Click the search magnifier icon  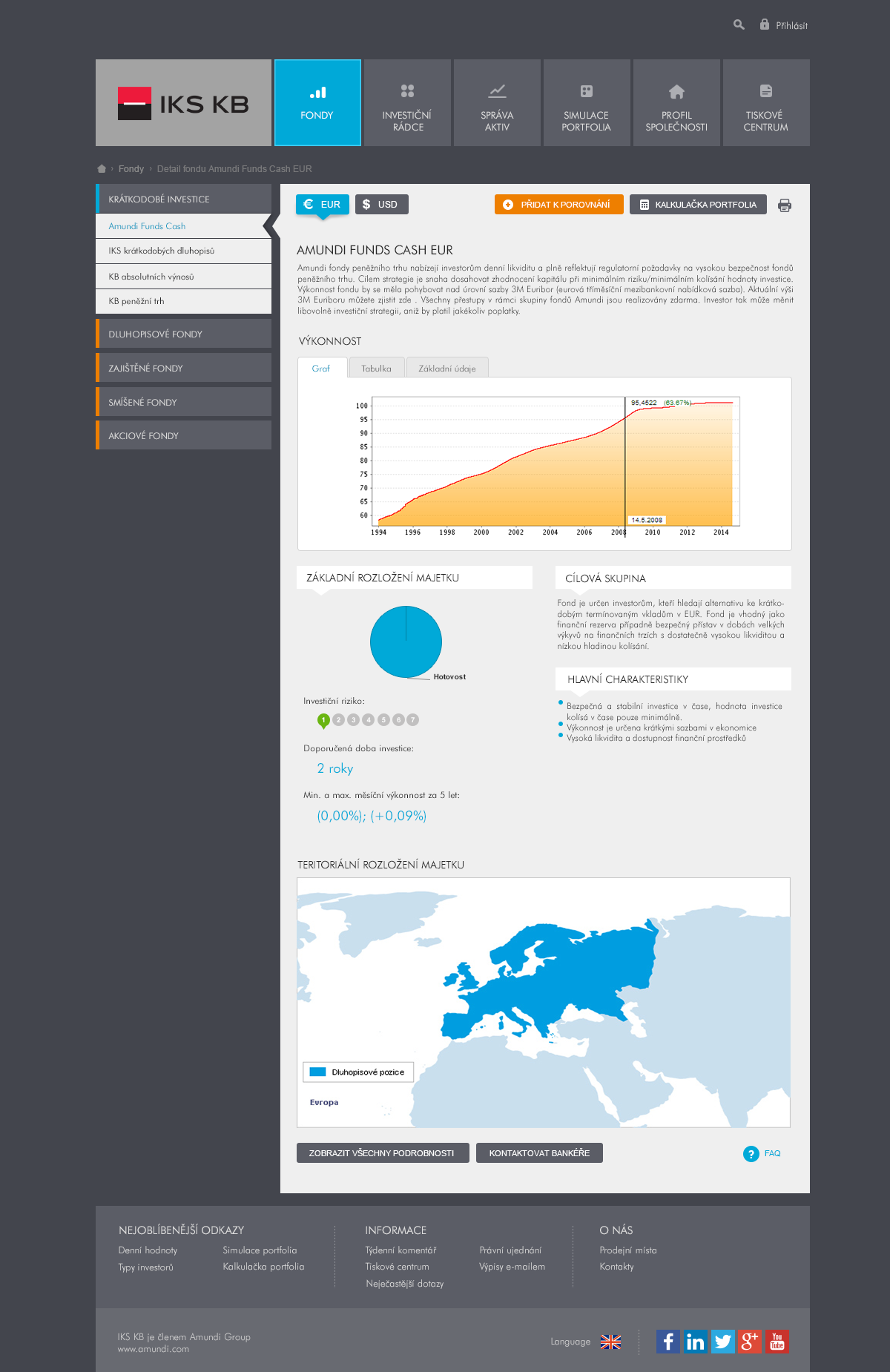(739, 24)
